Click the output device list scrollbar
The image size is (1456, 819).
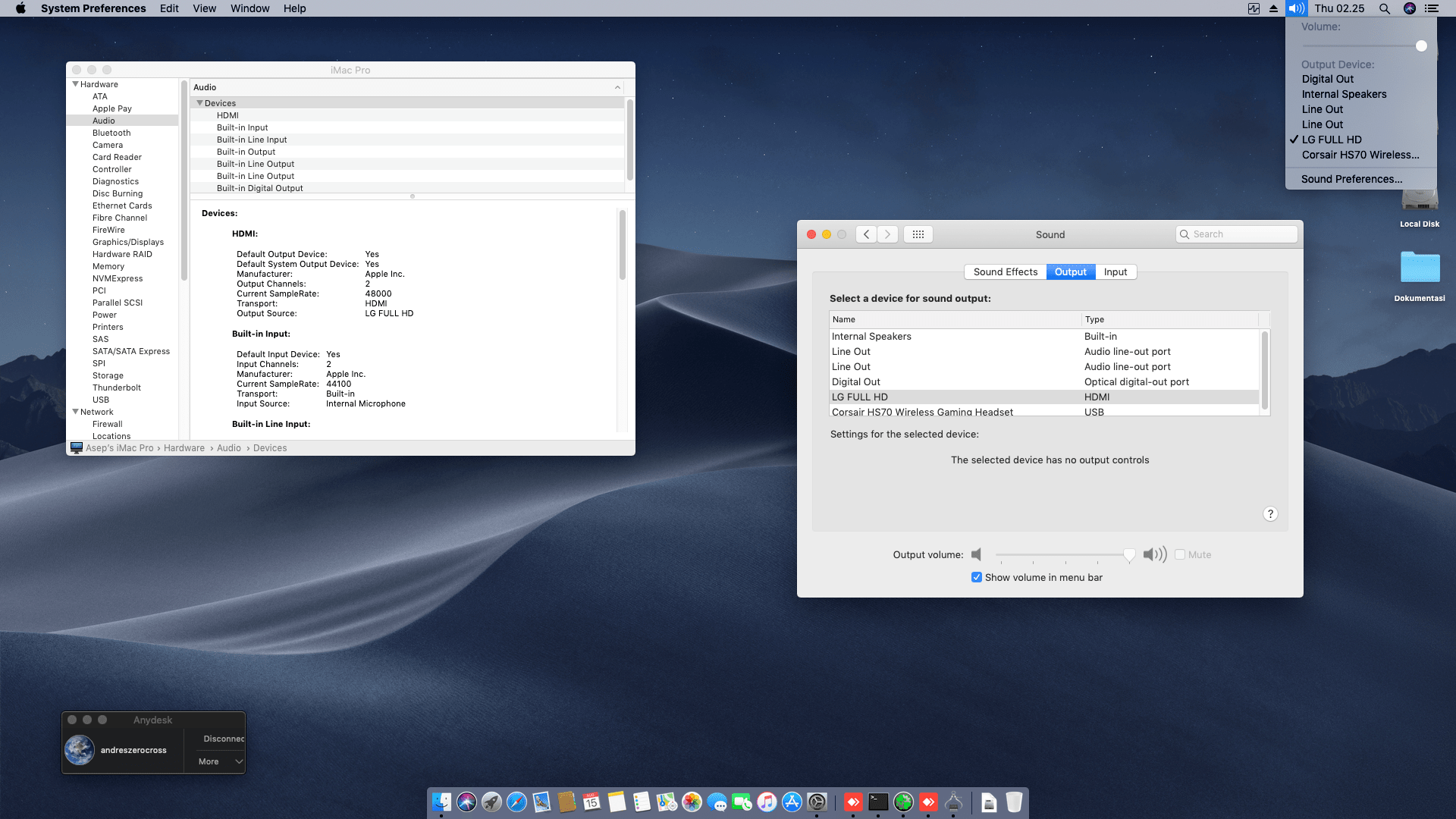(x=1264, y=371)
